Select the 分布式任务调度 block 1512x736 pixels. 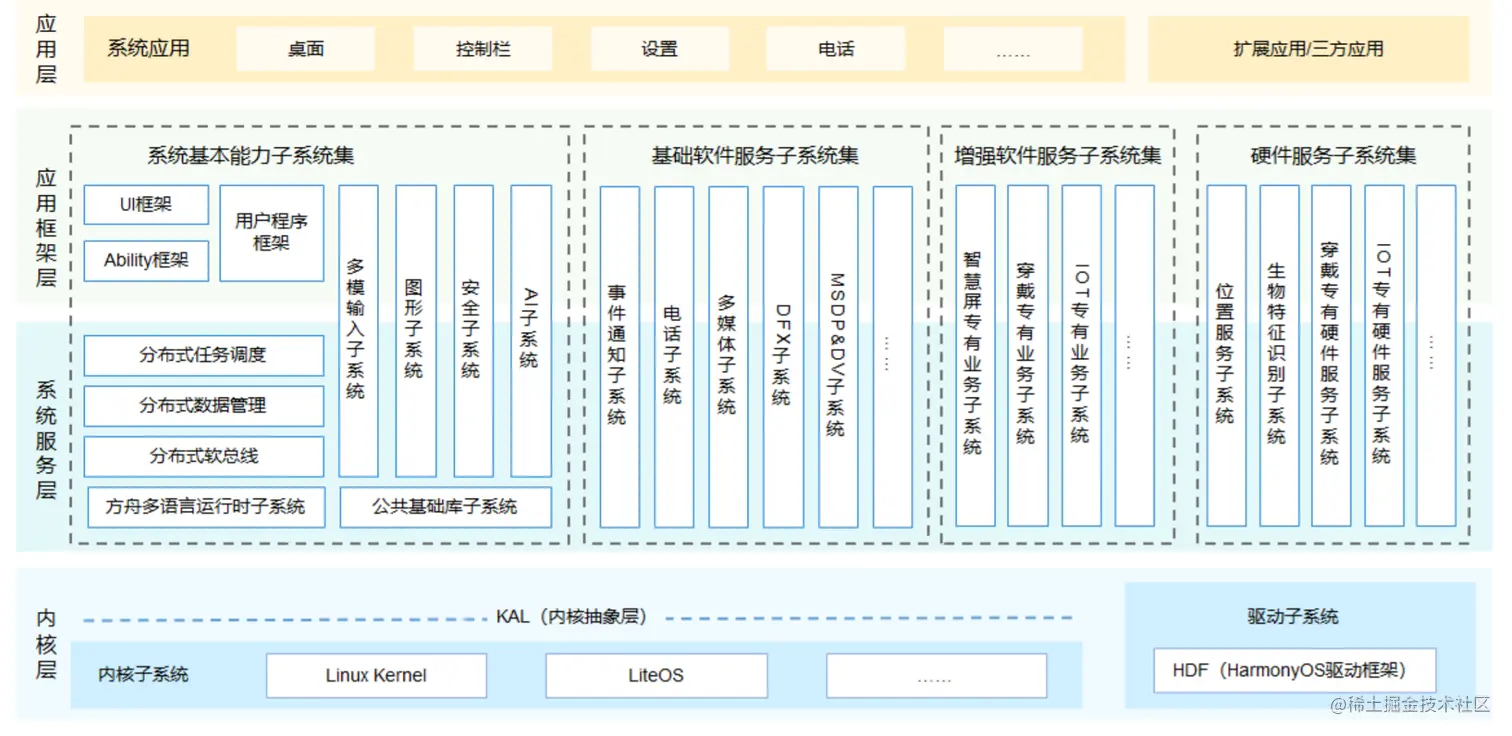[204, 355]
